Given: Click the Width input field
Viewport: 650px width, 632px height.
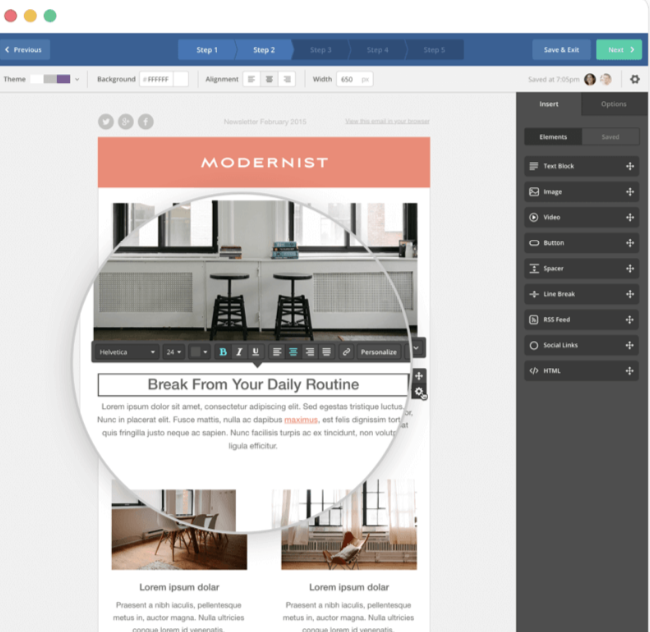Looking at the screenshot, I should tap(353, 79).
